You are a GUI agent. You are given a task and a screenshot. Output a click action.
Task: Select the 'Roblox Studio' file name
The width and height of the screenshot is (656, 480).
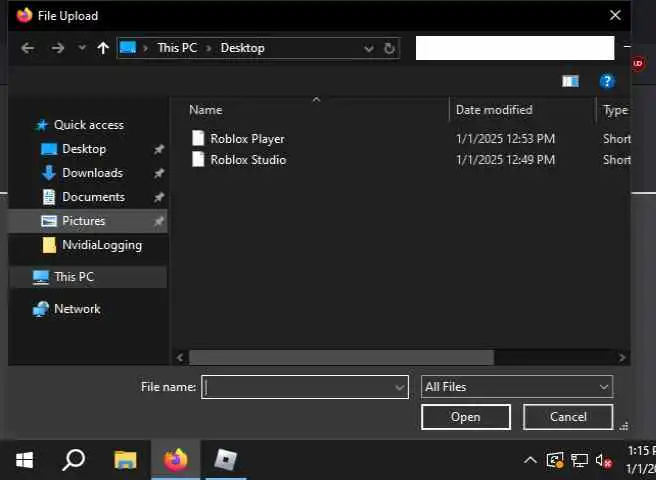pos(248,159)
